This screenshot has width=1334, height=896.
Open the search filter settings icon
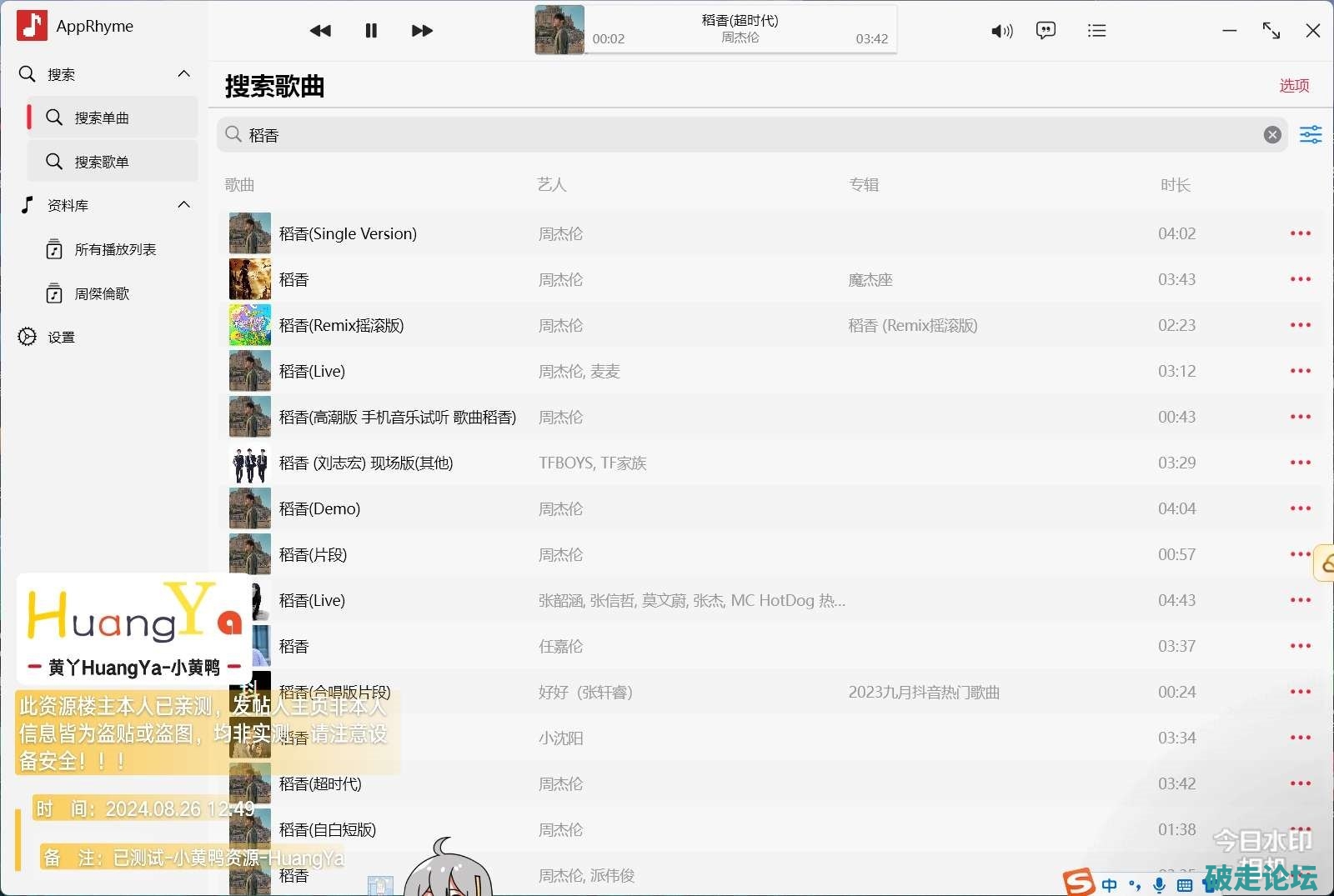[1310, 134]
